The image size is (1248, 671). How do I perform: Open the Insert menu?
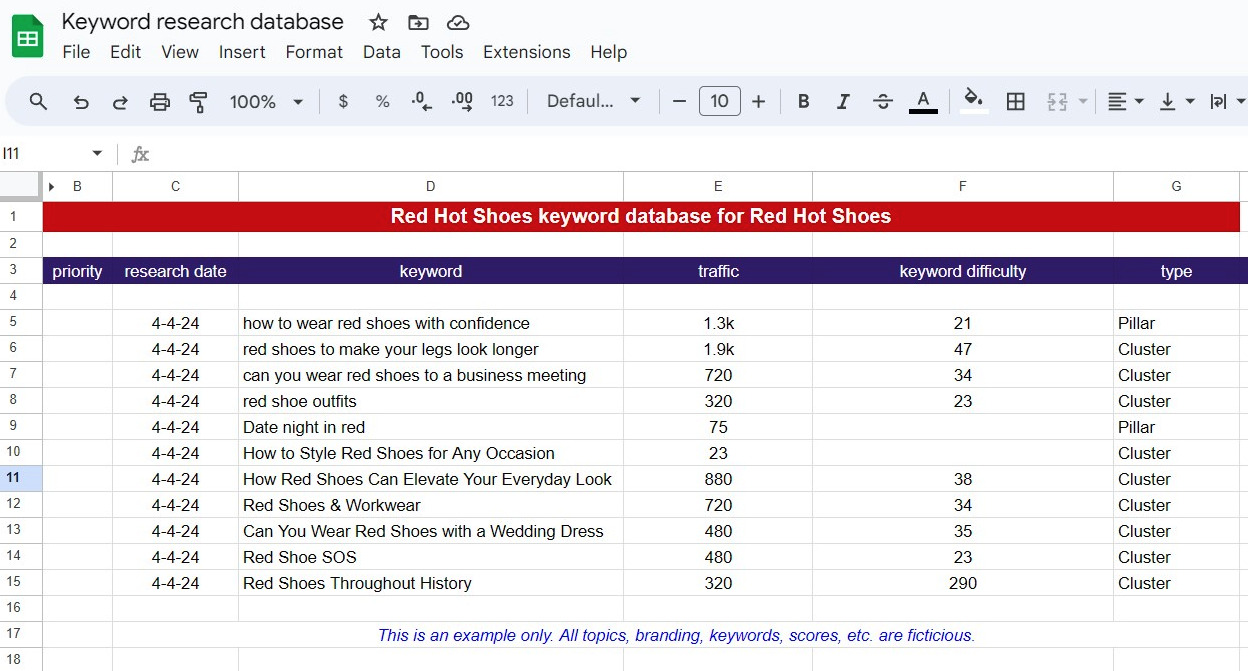(x=242, y=52)
